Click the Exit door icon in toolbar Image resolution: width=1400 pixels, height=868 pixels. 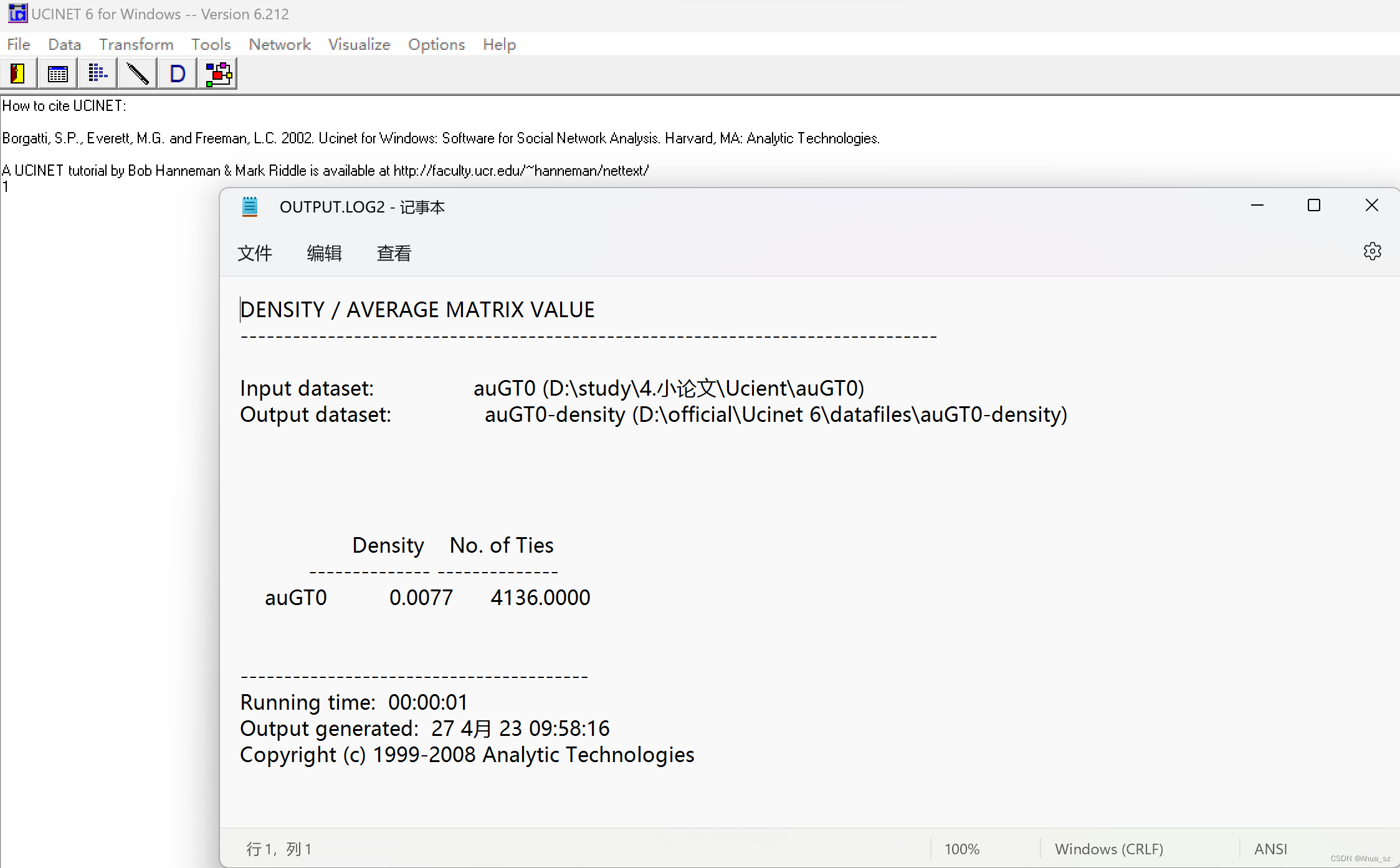(18, 74)
